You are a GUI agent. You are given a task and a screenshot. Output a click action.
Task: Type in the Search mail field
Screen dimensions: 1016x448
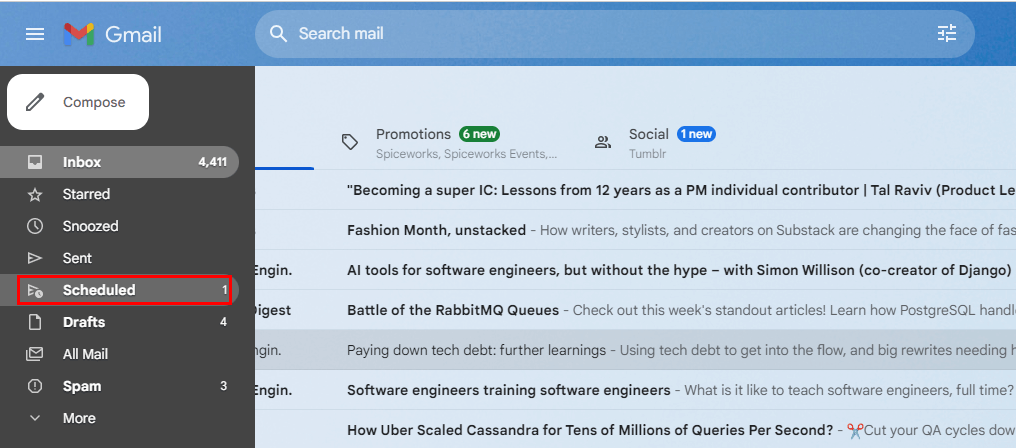(x=600, y=34)
